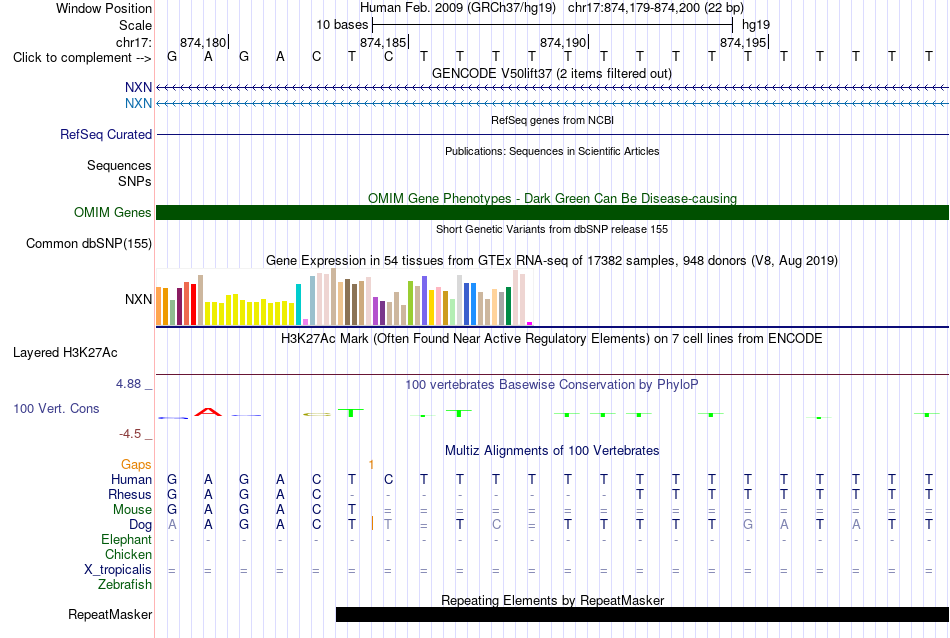Click the -4.5 lower conservation scale value
This screenshot has height=638, width=950.
[x=130, y=434]
